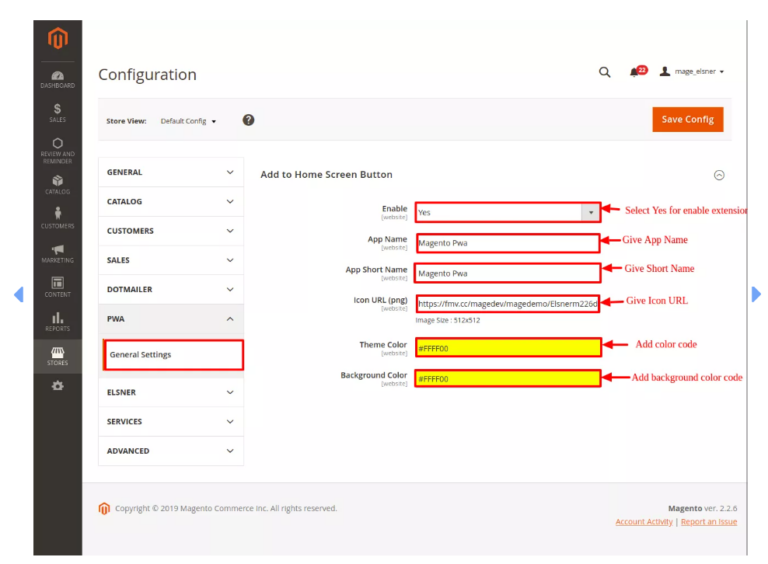Open the Dashboard sidebar icon
This screenshot has height=564, width=768.
click(x=58, y=79)
